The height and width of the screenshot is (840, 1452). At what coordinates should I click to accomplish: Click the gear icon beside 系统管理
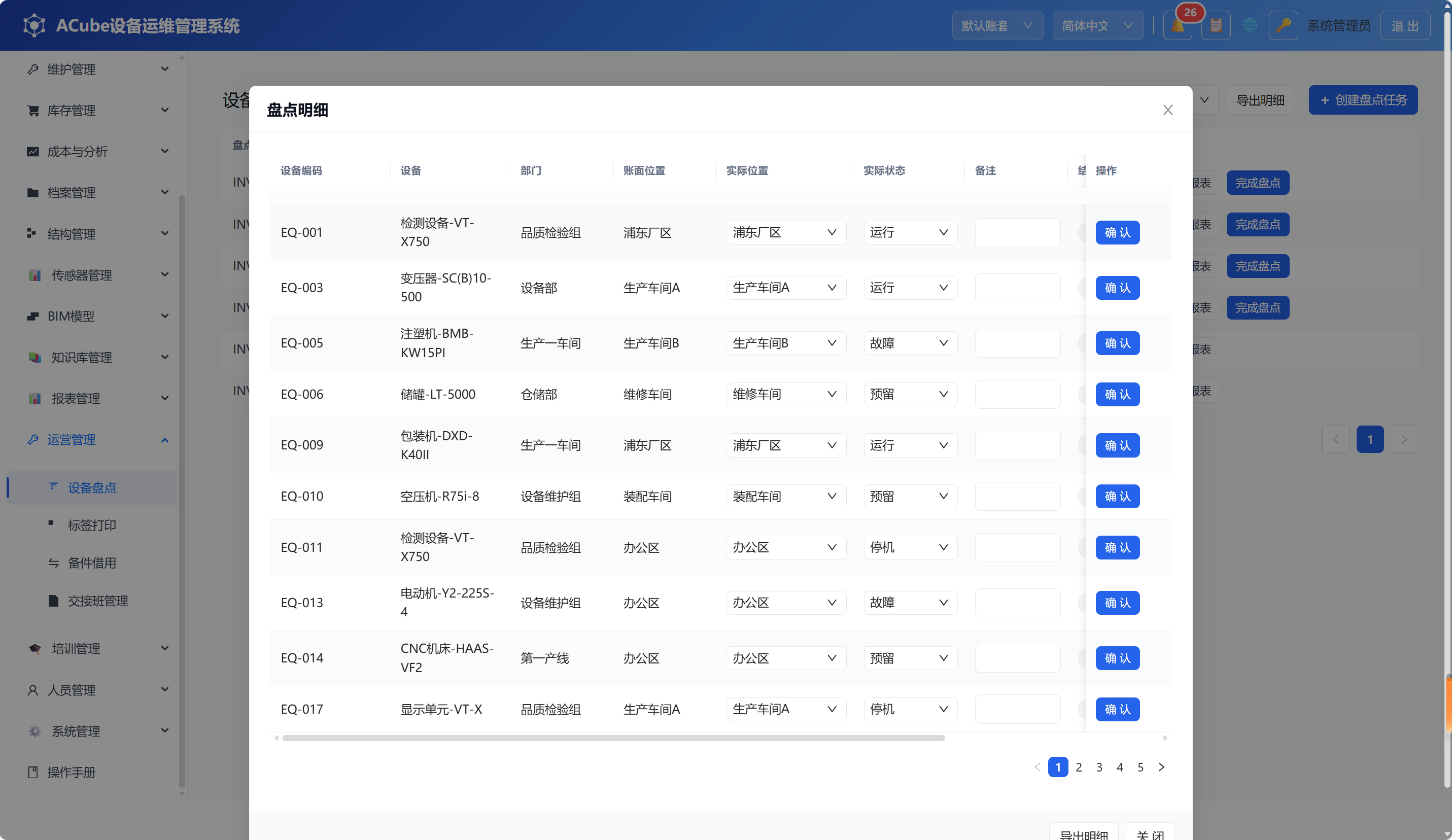[x=34, y=731]
